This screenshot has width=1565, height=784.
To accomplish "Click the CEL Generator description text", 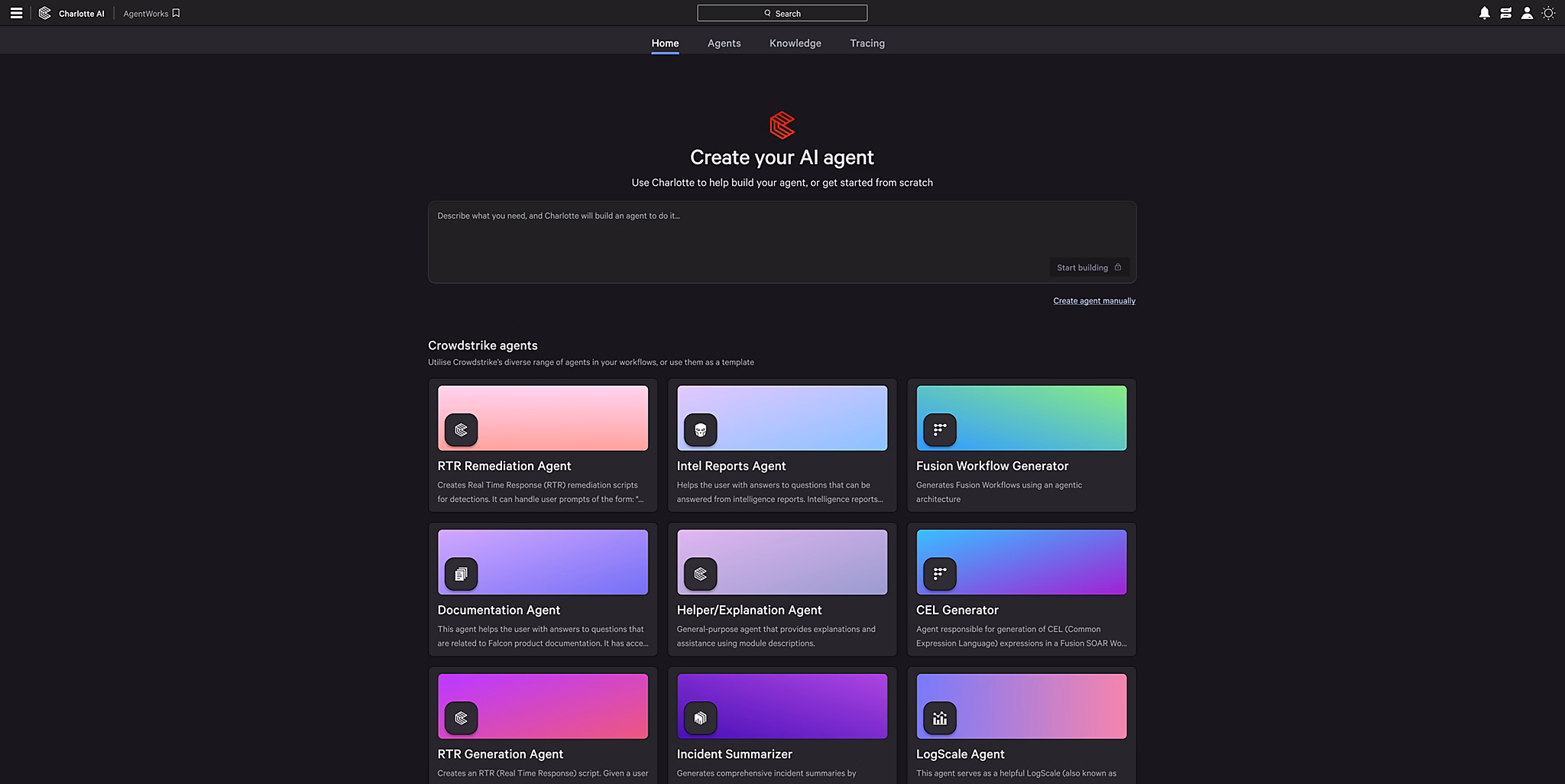I will (1021, 637).
